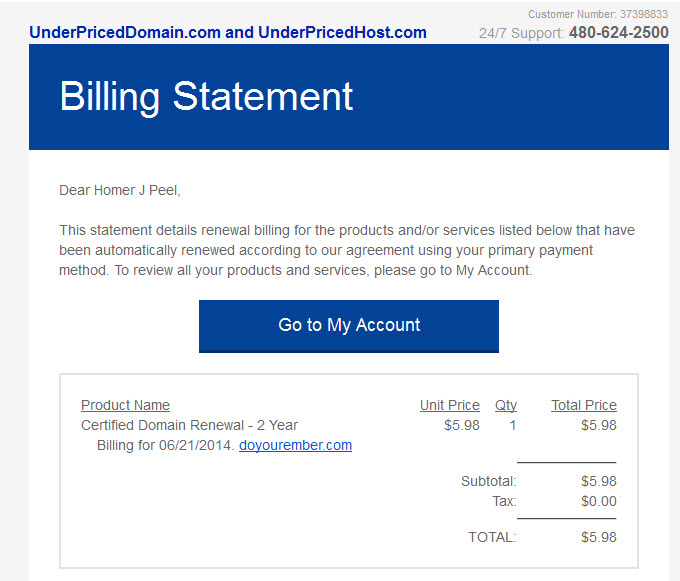This screenshot has height=581, width=680.
Task: Click the 480-624-2500 support phone number
Action: (618, 32)
